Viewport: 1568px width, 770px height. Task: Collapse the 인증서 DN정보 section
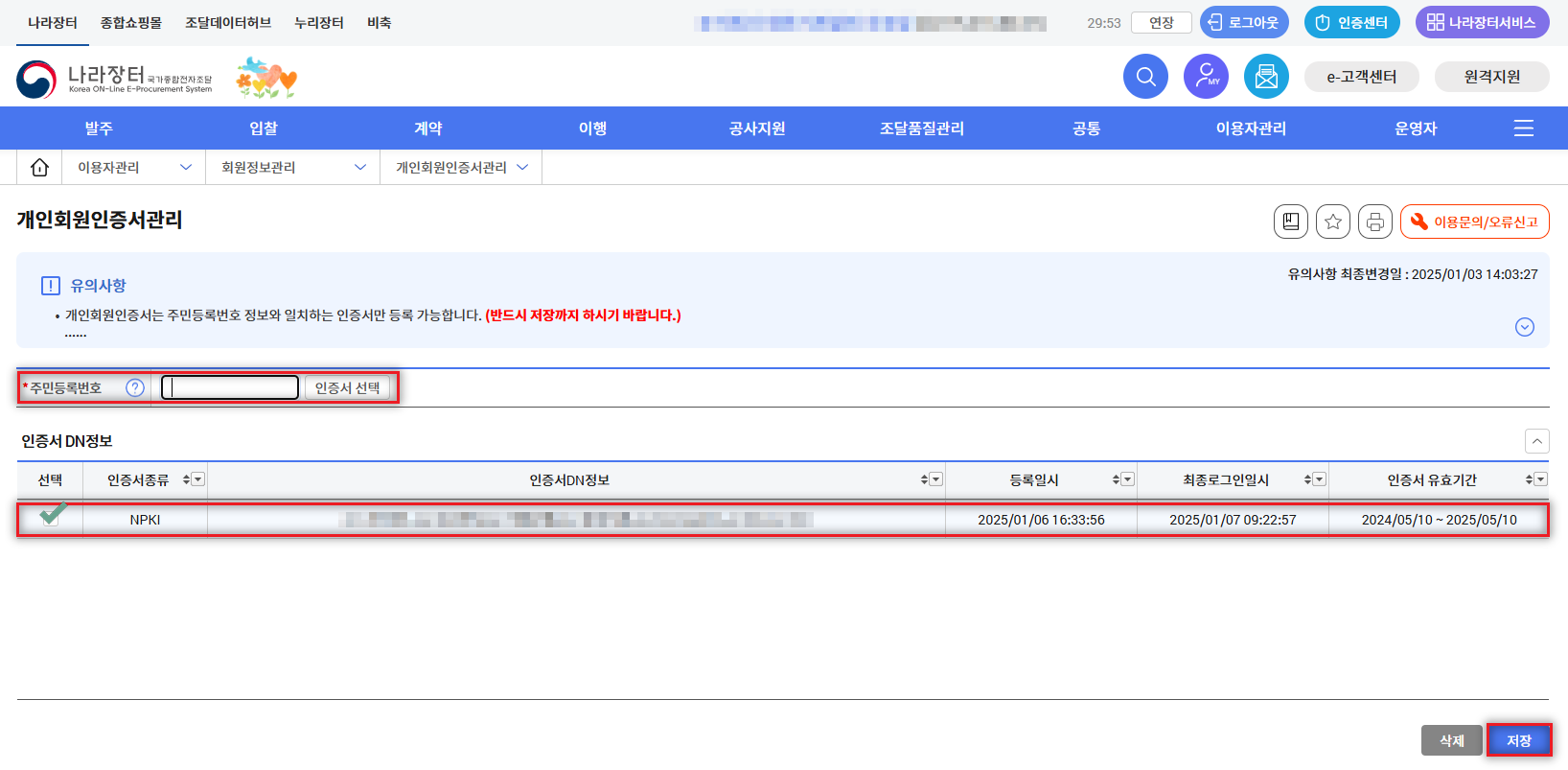coord(1537,441)
